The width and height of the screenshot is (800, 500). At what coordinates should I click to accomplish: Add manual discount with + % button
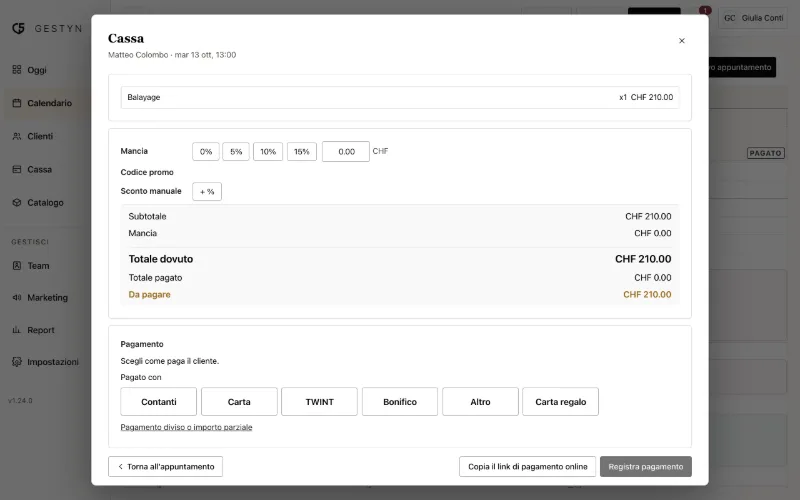[x=207, y=191]
